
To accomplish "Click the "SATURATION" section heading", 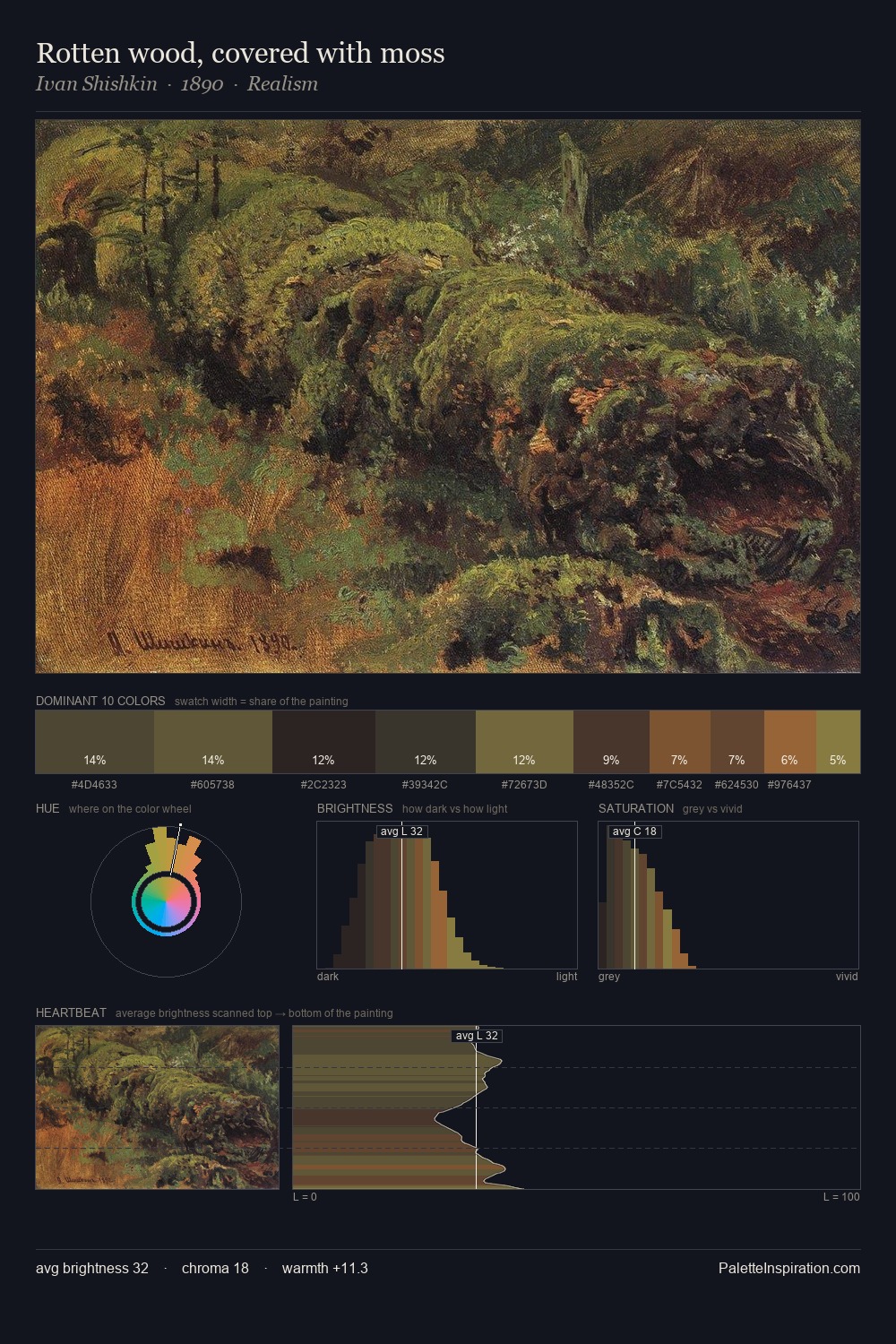I will tap(636, 808).
